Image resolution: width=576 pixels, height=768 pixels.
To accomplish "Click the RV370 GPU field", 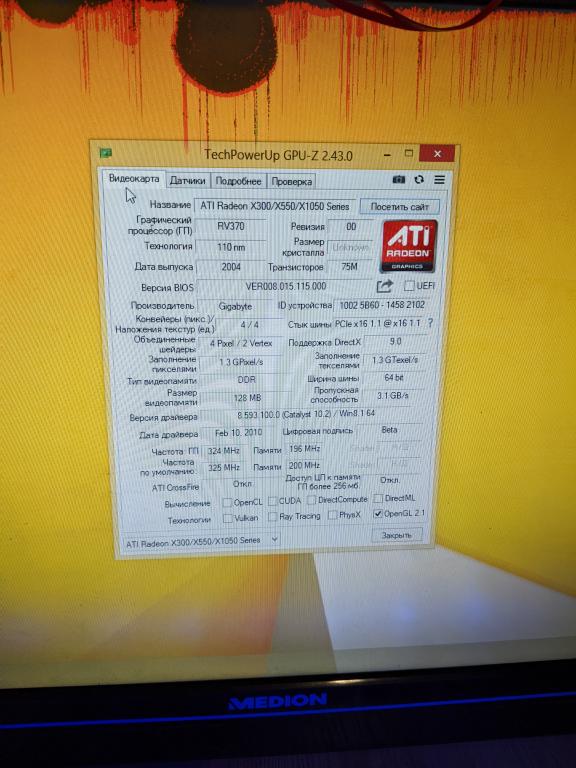I will point(231,226).
